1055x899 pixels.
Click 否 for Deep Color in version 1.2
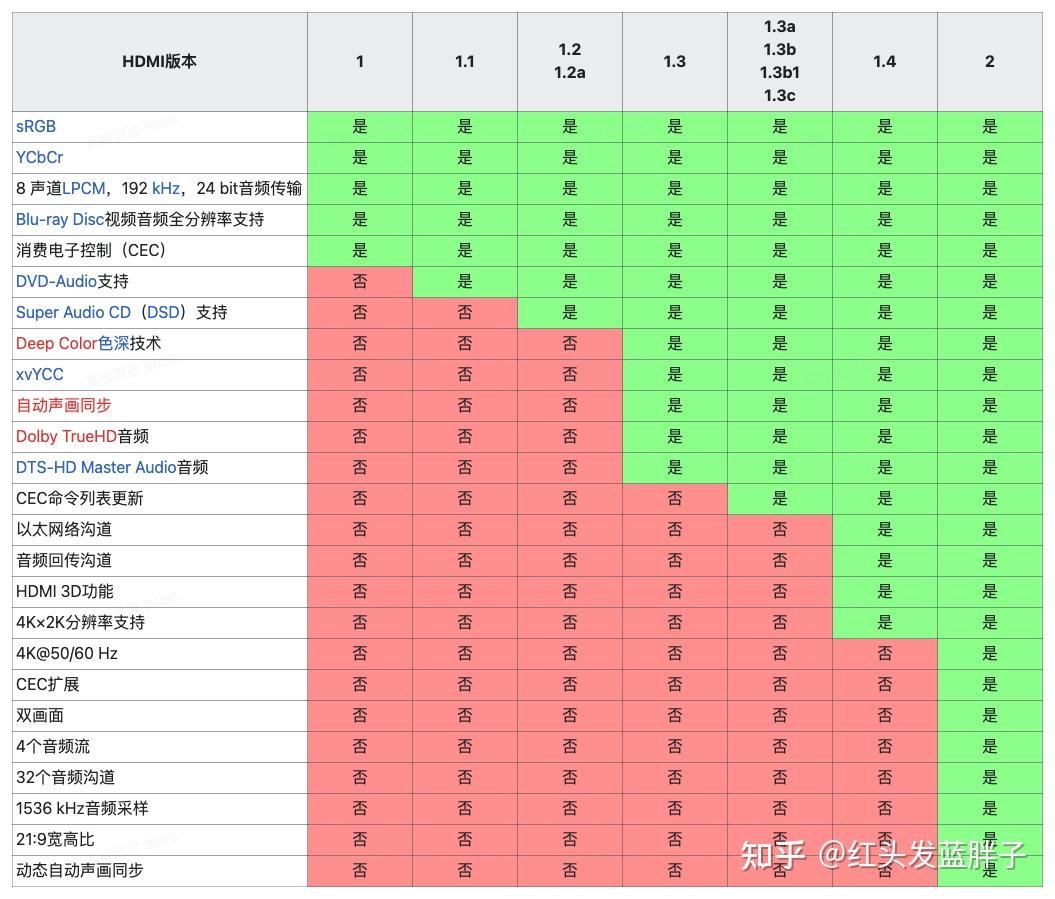(x=570, y=343)
